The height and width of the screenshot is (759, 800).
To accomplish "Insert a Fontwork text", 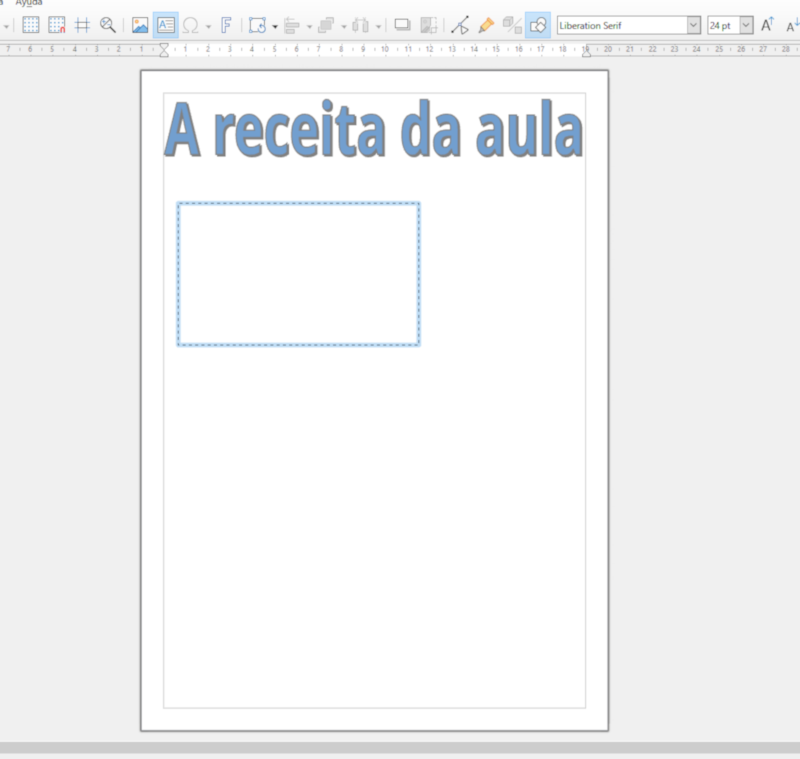I will pos(228,25).
